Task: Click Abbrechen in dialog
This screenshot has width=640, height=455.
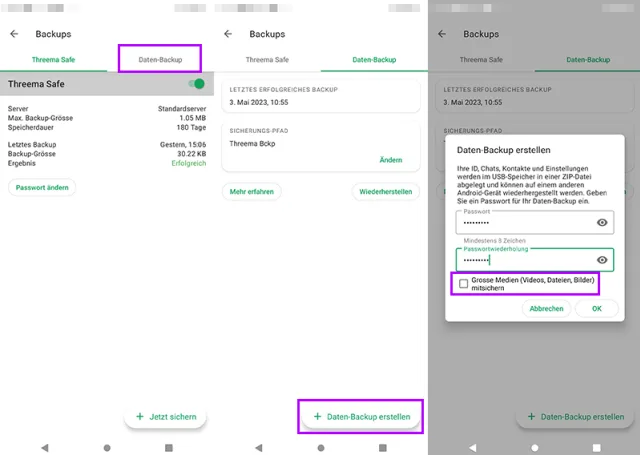Action: pos(546,309)
